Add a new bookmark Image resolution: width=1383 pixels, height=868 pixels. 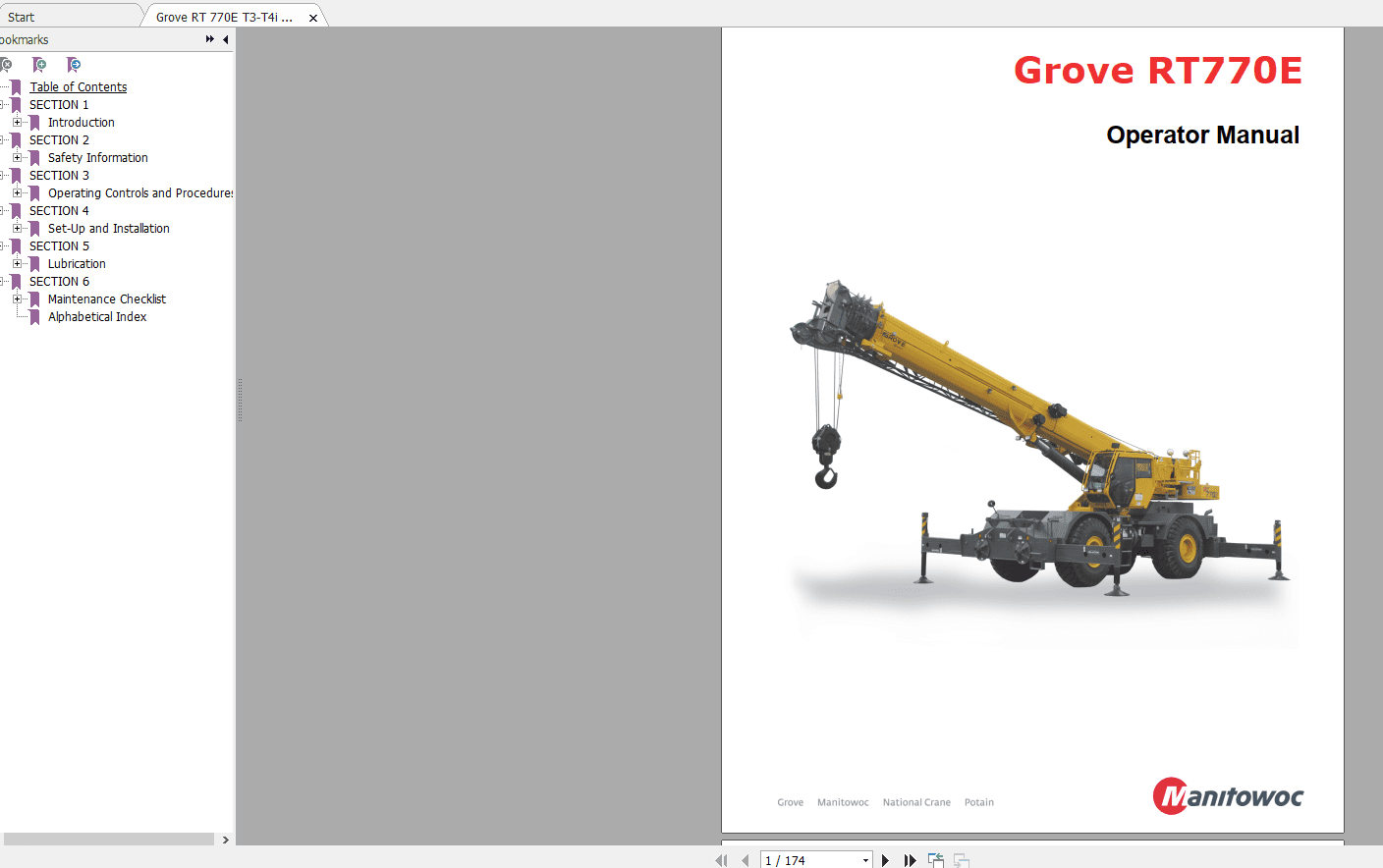point(39,65)
